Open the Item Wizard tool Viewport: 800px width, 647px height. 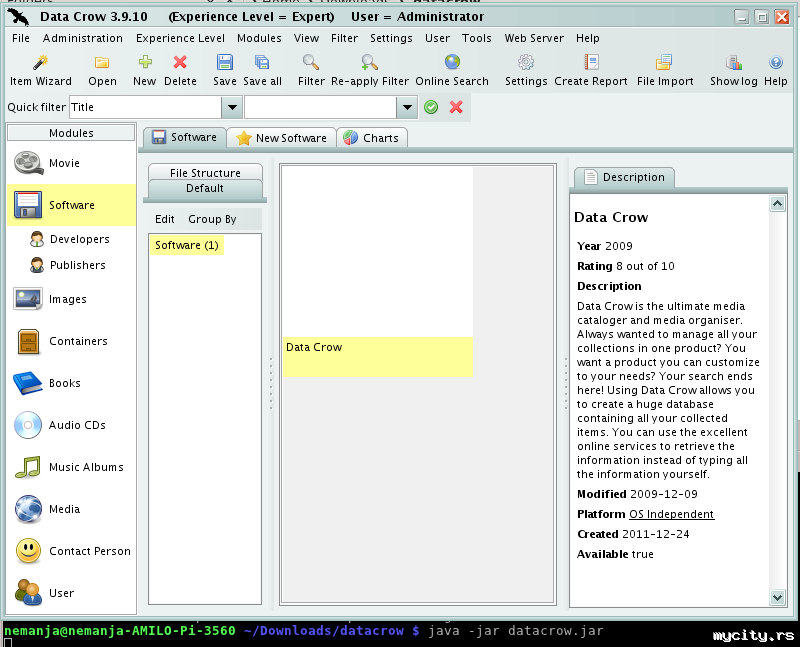coord(40,70)
